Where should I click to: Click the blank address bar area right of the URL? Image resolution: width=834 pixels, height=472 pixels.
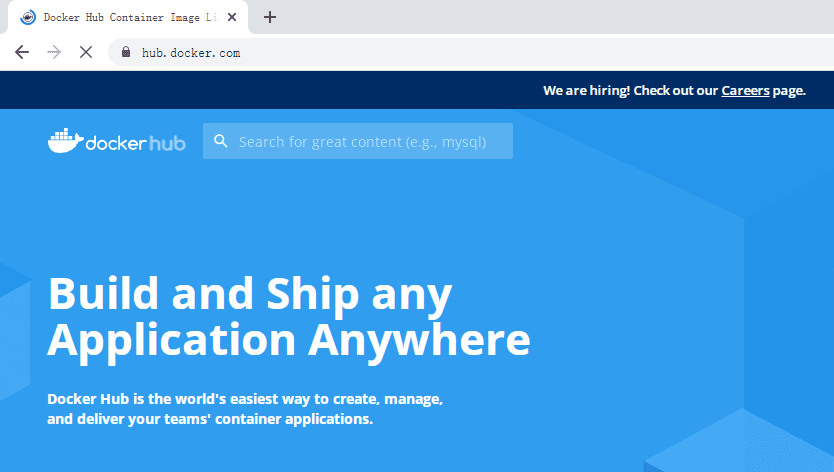coord(532,52)
